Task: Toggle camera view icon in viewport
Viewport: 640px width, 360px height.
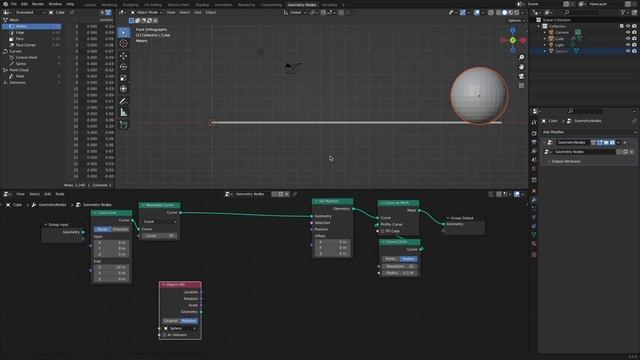Action: tap(521, 76)
